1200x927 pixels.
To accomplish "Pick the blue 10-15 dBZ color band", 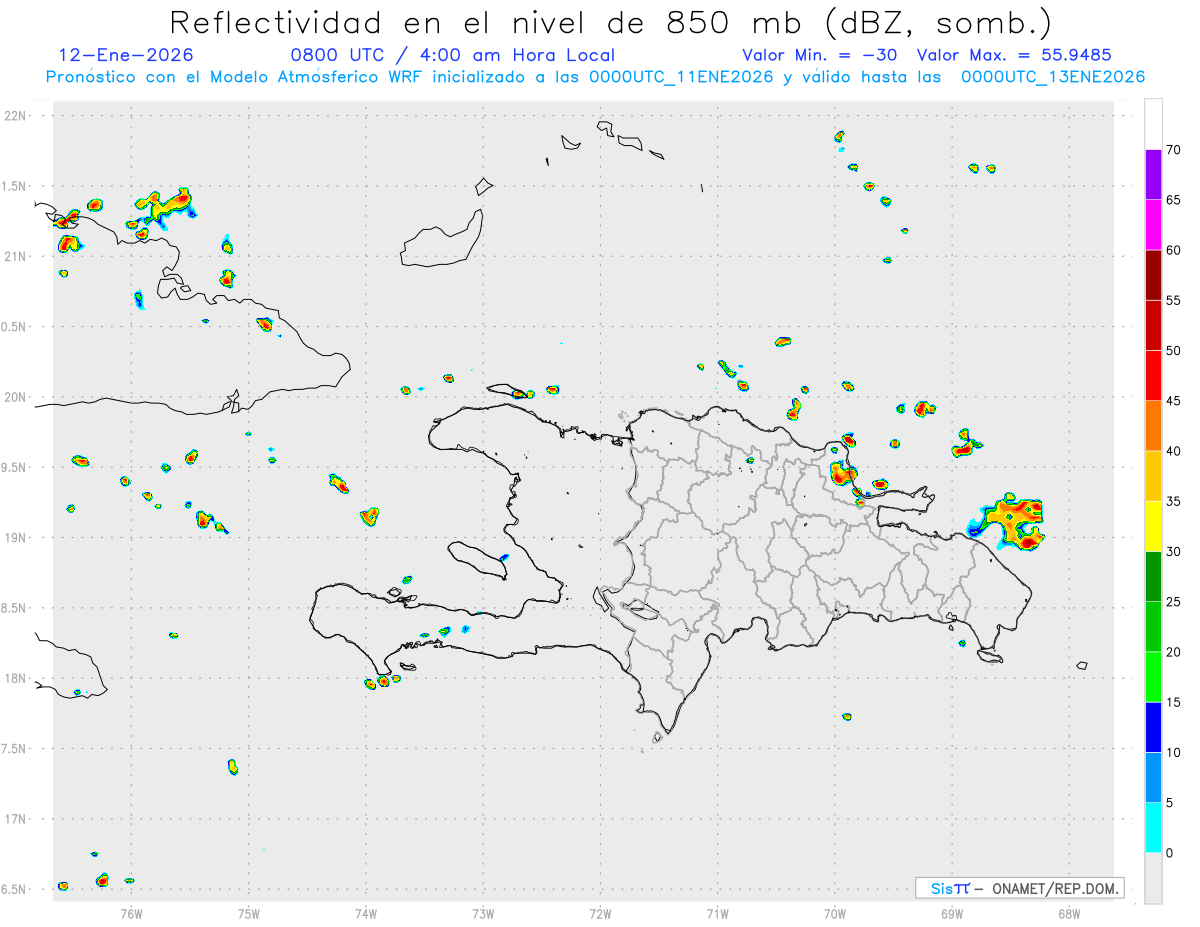I will [1153, 727].
